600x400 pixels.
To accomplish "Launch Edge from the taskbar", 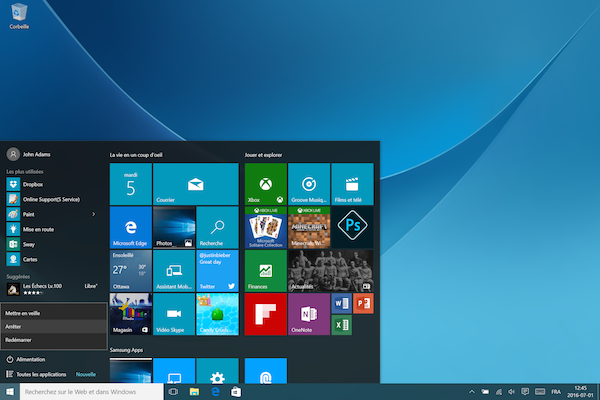I will point(215,392).
